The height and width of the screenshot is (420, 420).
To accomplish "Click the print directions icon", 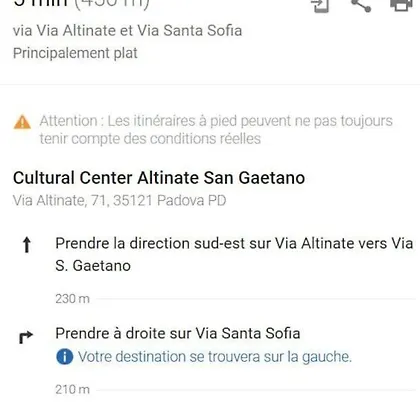I will coord(402,5).
